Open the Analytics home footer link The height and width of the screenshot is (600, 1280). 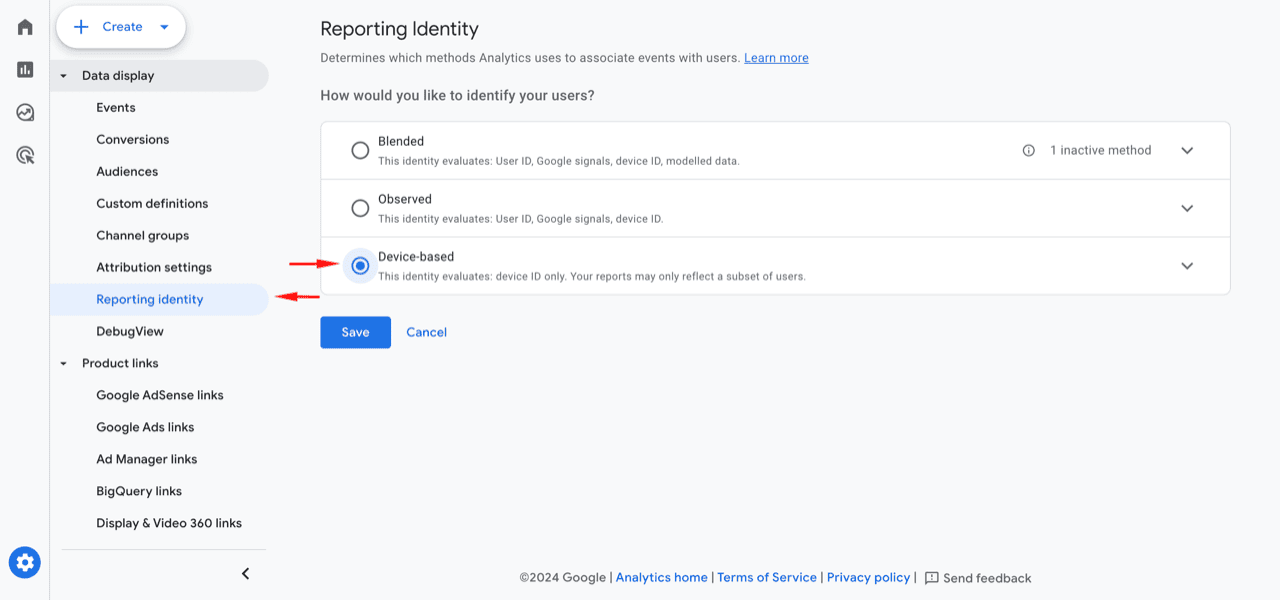[x=661, y=578]
